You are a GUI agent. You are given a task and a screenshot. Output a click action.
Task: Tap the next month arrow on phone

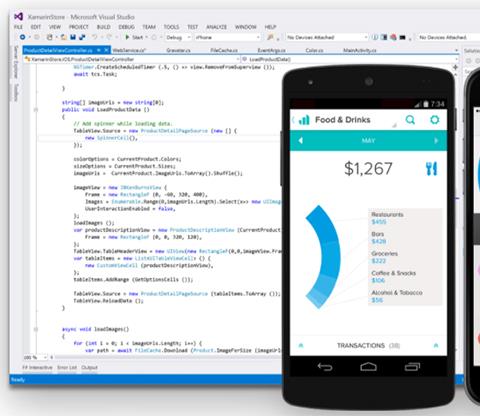click(x=436, y=141)
